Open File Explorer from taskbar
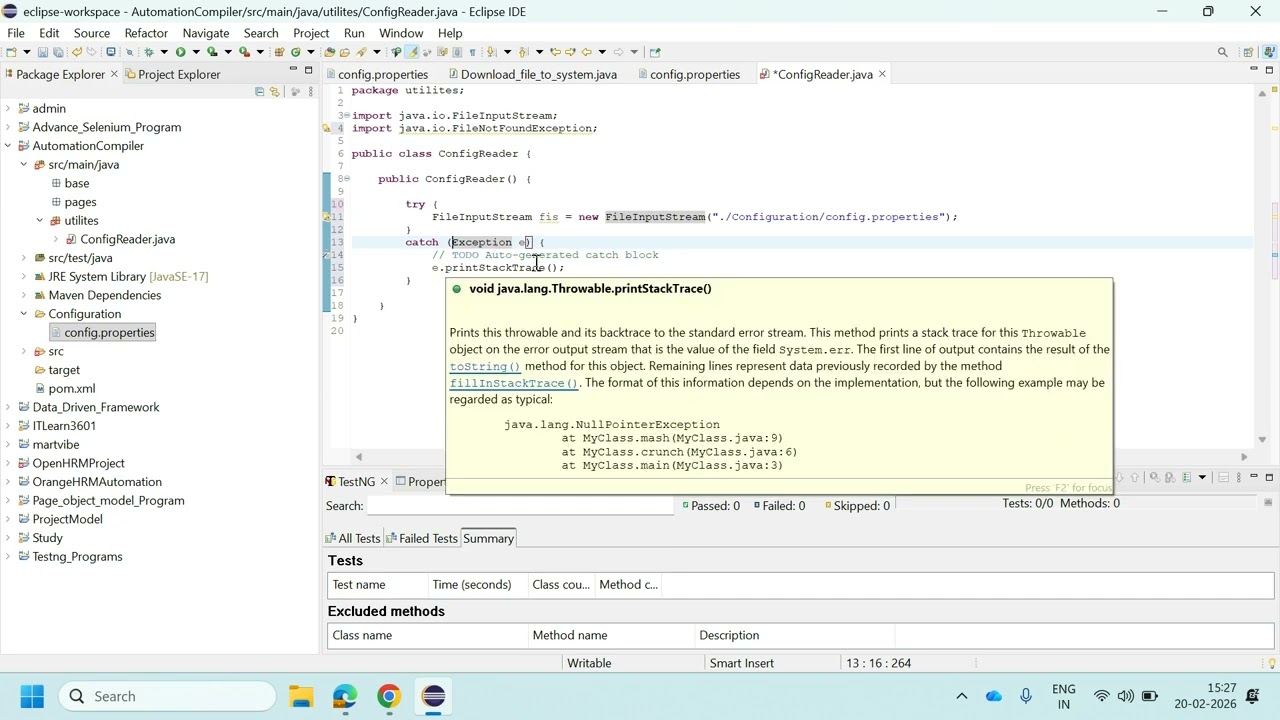Screen dimensions: 1280x720 [301, 696]
